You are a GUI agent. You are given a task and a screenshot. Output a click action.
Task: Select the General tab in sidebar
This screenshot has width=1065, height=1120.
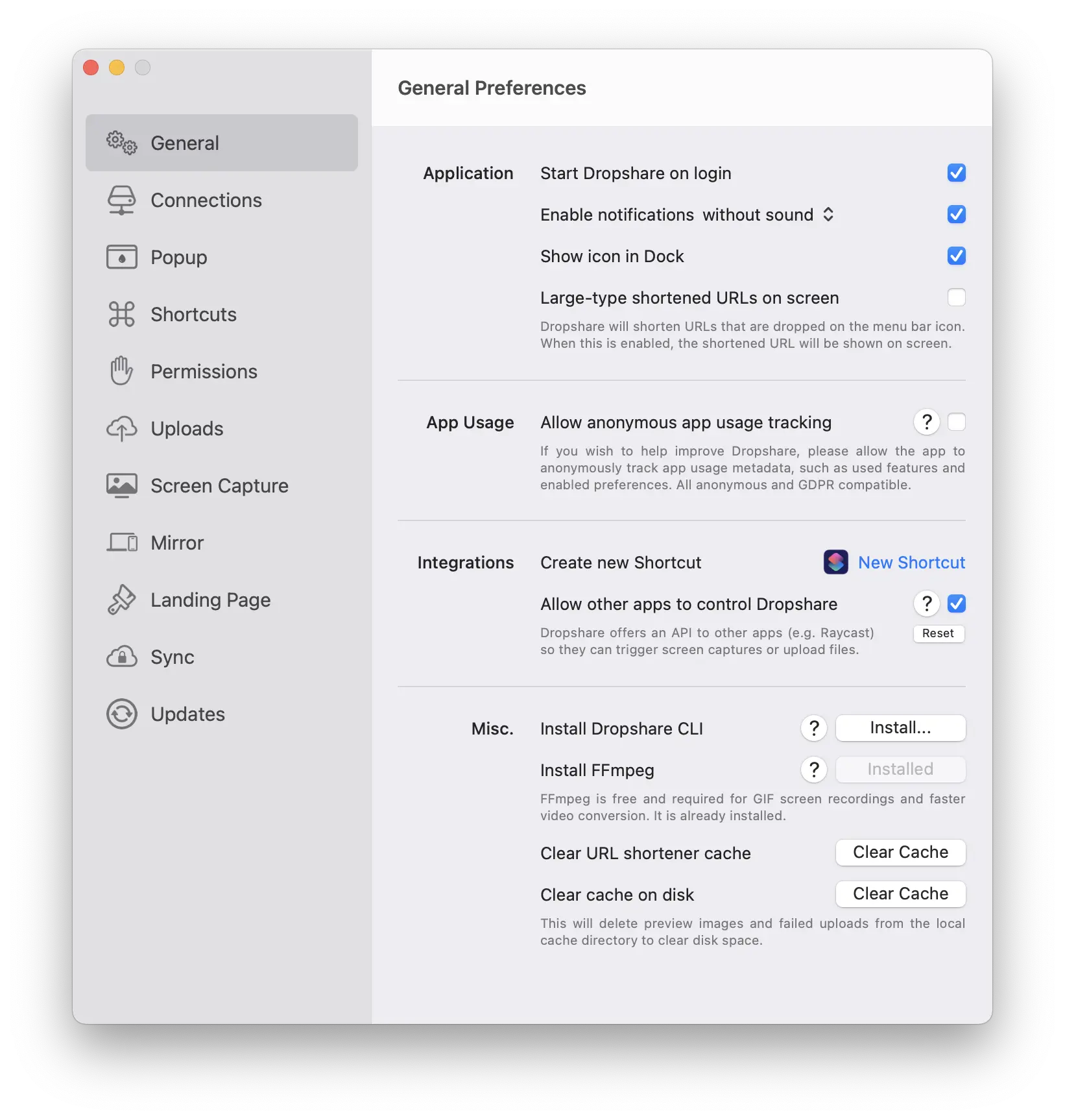[x=221, y=143]
